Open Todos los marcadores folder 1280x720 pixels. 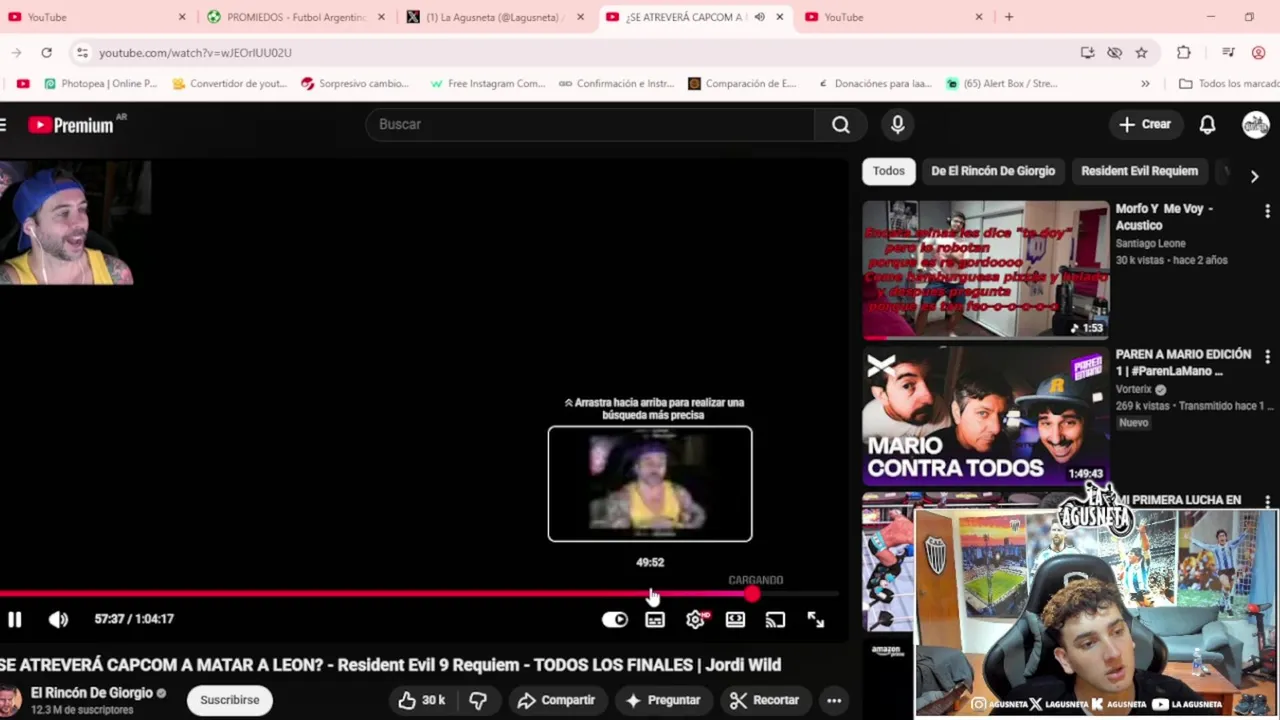point(1229,83)
